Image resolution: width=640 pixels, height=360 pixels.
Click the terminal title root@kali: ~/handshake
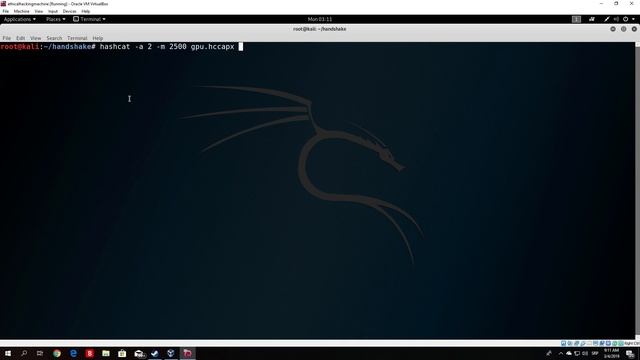(x=320, y=29)
